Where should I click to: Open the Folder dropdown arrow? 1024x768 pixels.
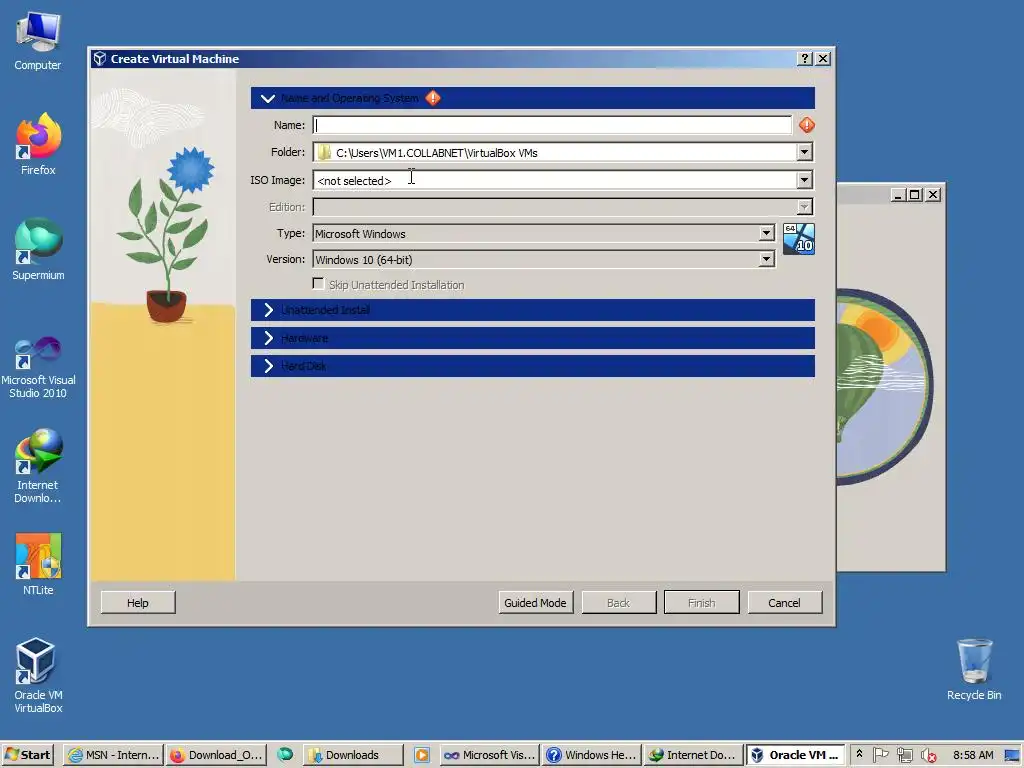point(805,152)
